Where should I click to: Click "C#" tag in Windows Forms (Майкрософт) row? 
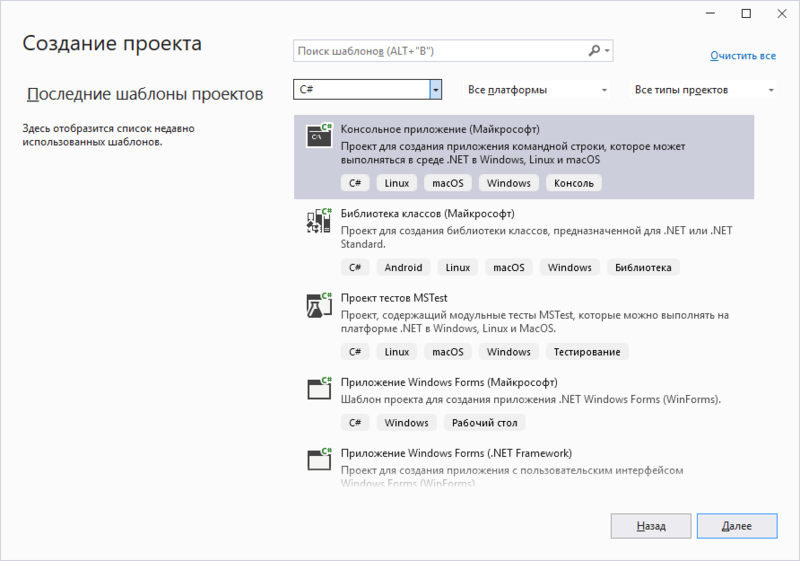coord(355,423)
